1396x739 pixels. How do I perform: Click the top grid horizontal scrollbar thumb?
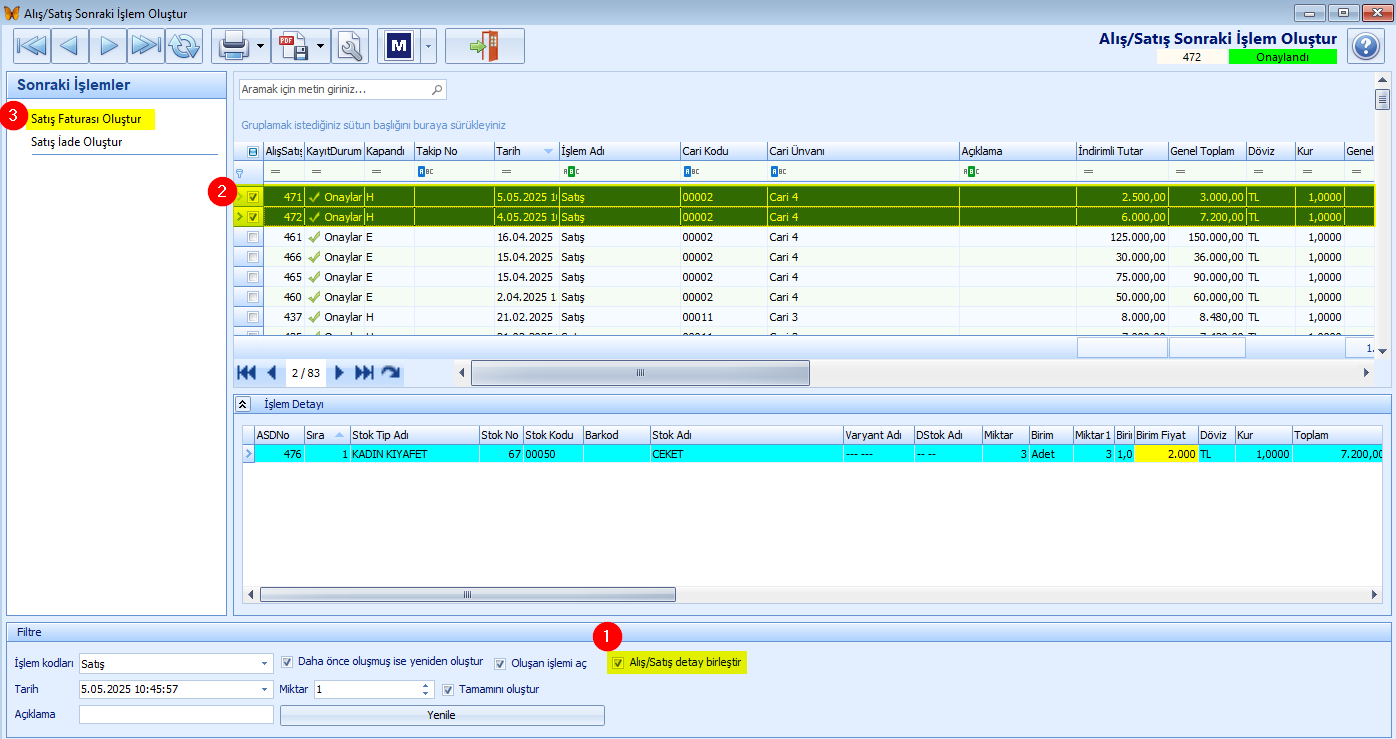tap(640, 373)
